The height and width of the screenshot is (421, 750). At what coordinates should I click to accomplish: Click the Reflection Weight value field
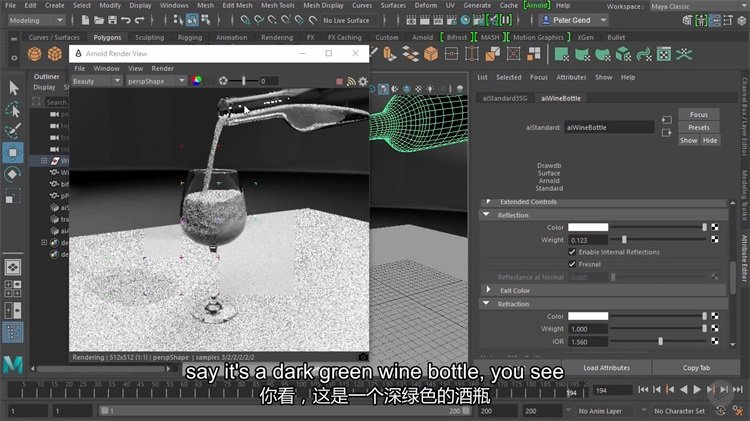[x=588, y=240]
